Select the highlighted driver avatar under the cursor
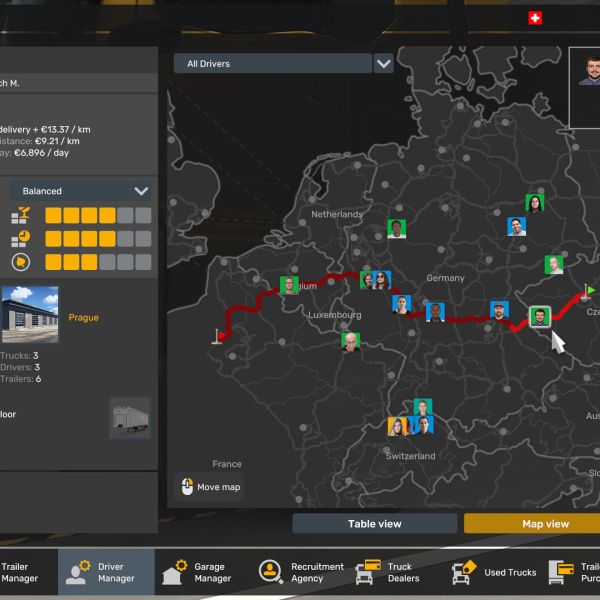This screenshot has width=600, height=600. pos(539,317)
